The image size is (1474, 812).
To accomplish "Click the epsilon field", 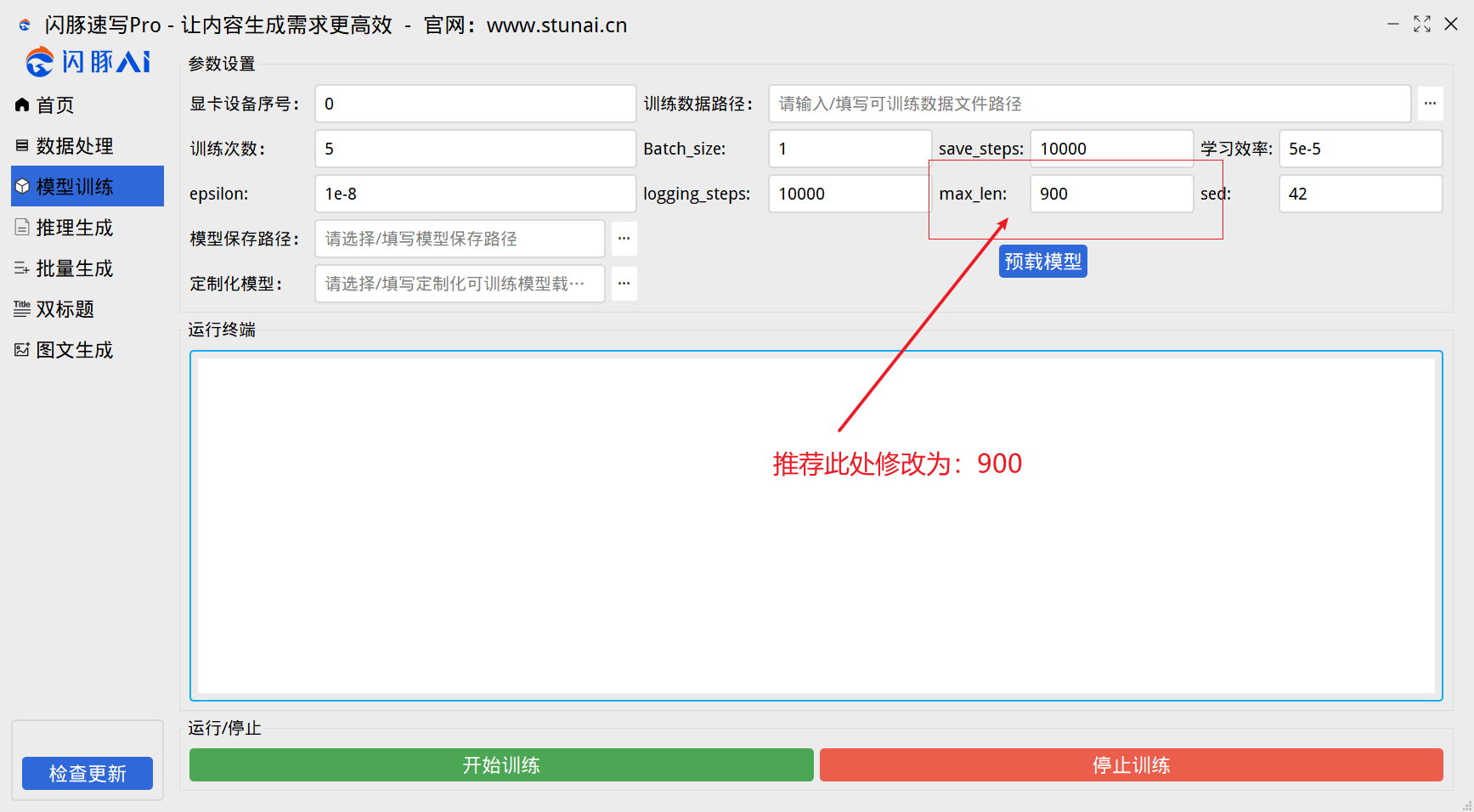I will tap(476, 194).
